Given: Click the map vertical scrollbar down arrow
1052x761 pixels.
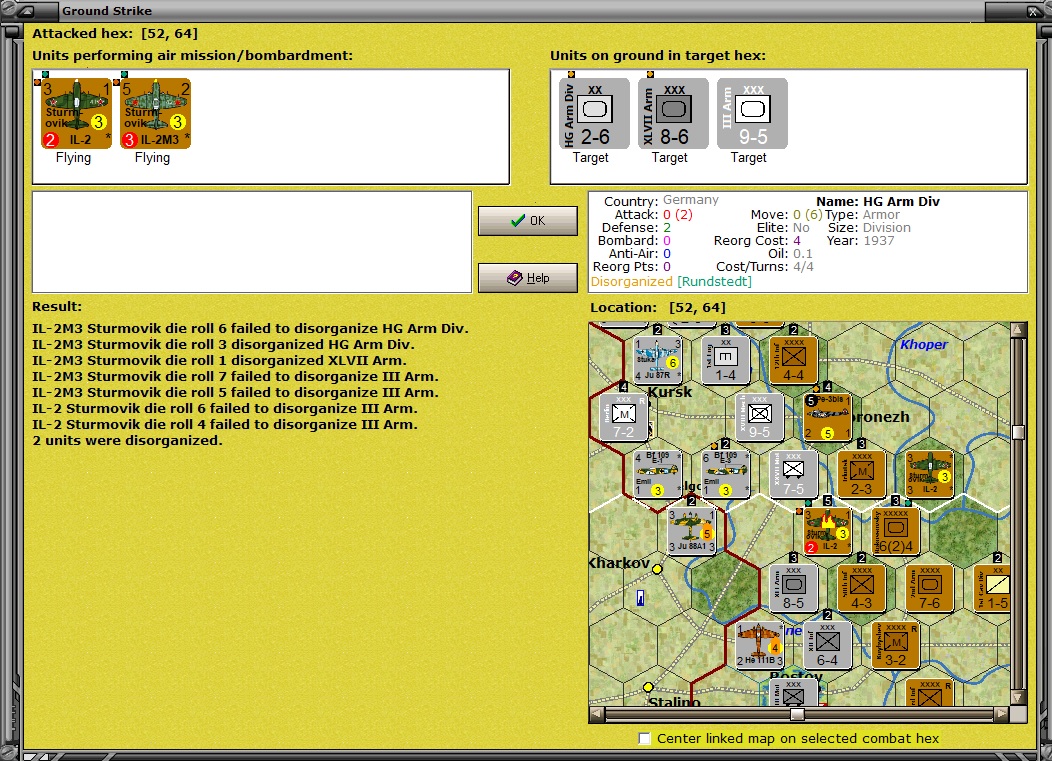Looking at the screenshot, I should click(1018, 698).
